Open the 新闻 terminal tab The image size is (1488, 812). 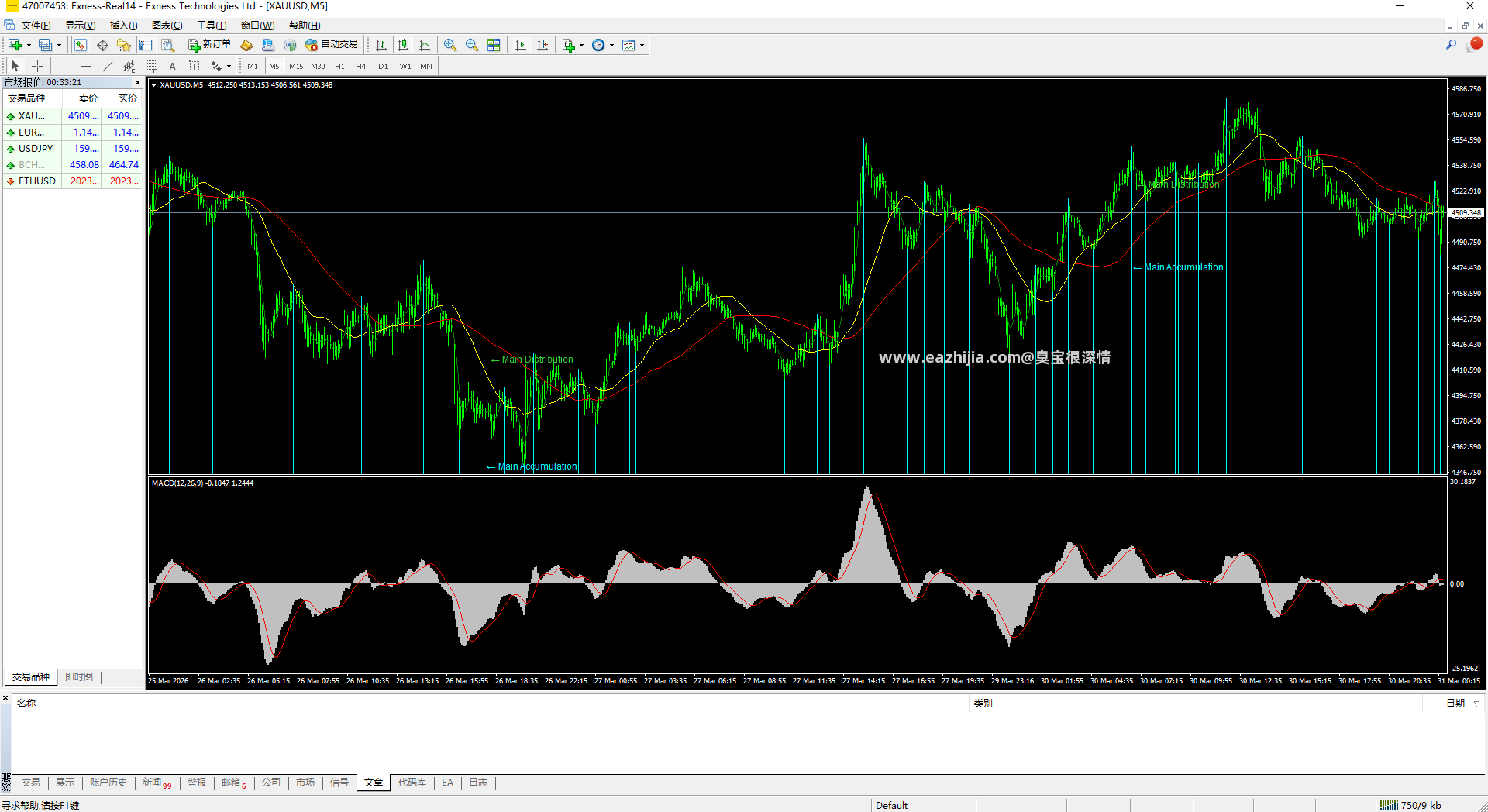click(x=157, y=783)
